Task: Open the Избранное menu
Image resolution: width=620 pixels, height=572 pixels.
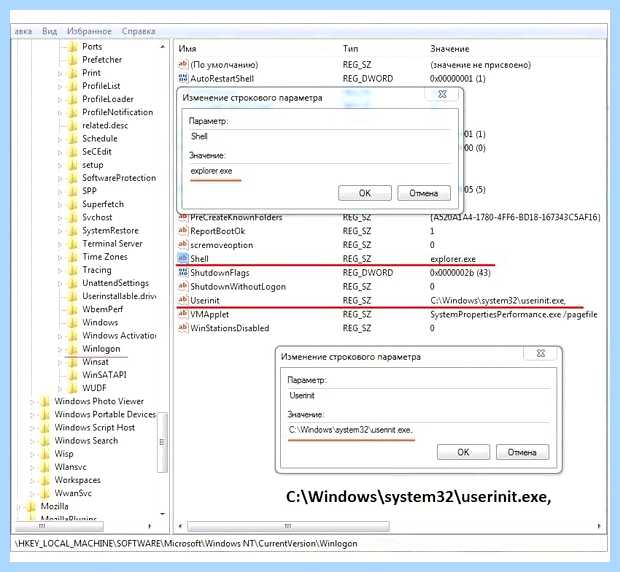Action: tap(89, 31)
